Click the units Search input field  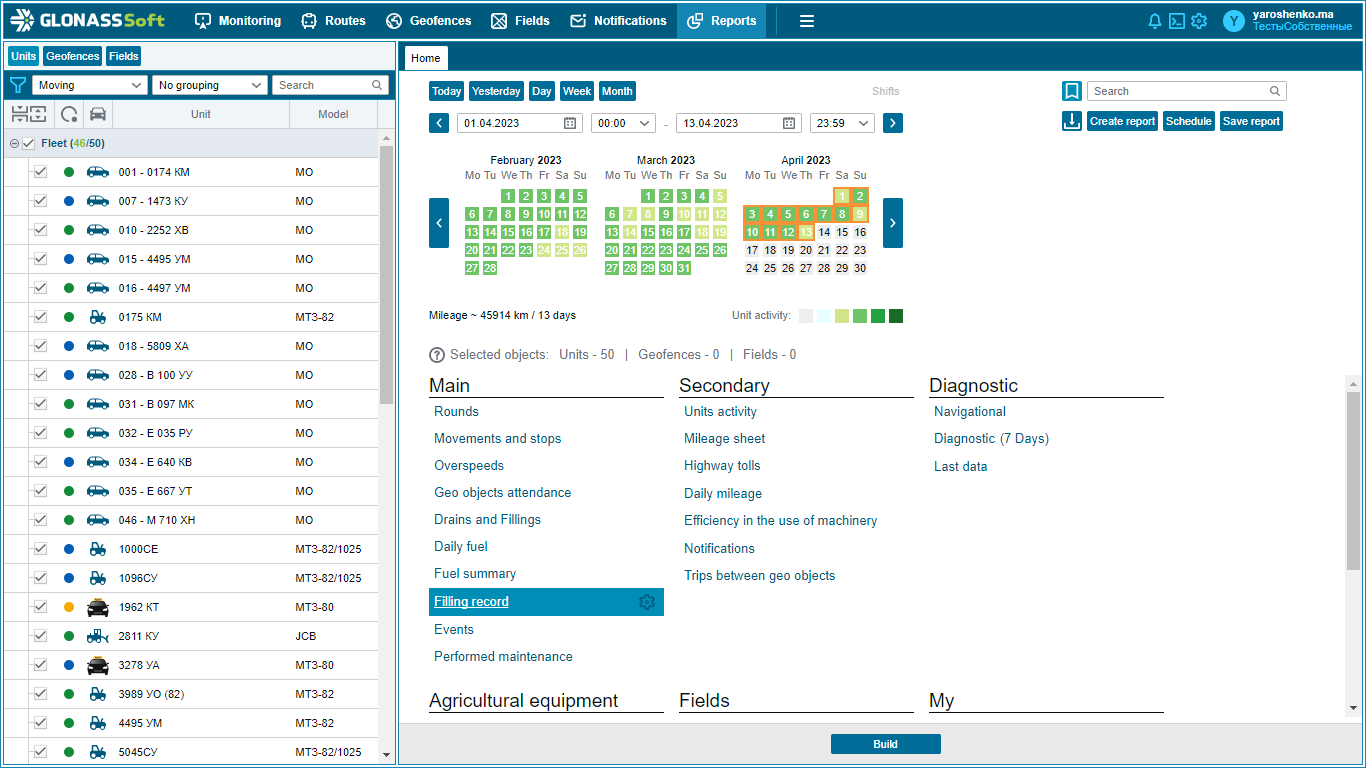[330, 85]
